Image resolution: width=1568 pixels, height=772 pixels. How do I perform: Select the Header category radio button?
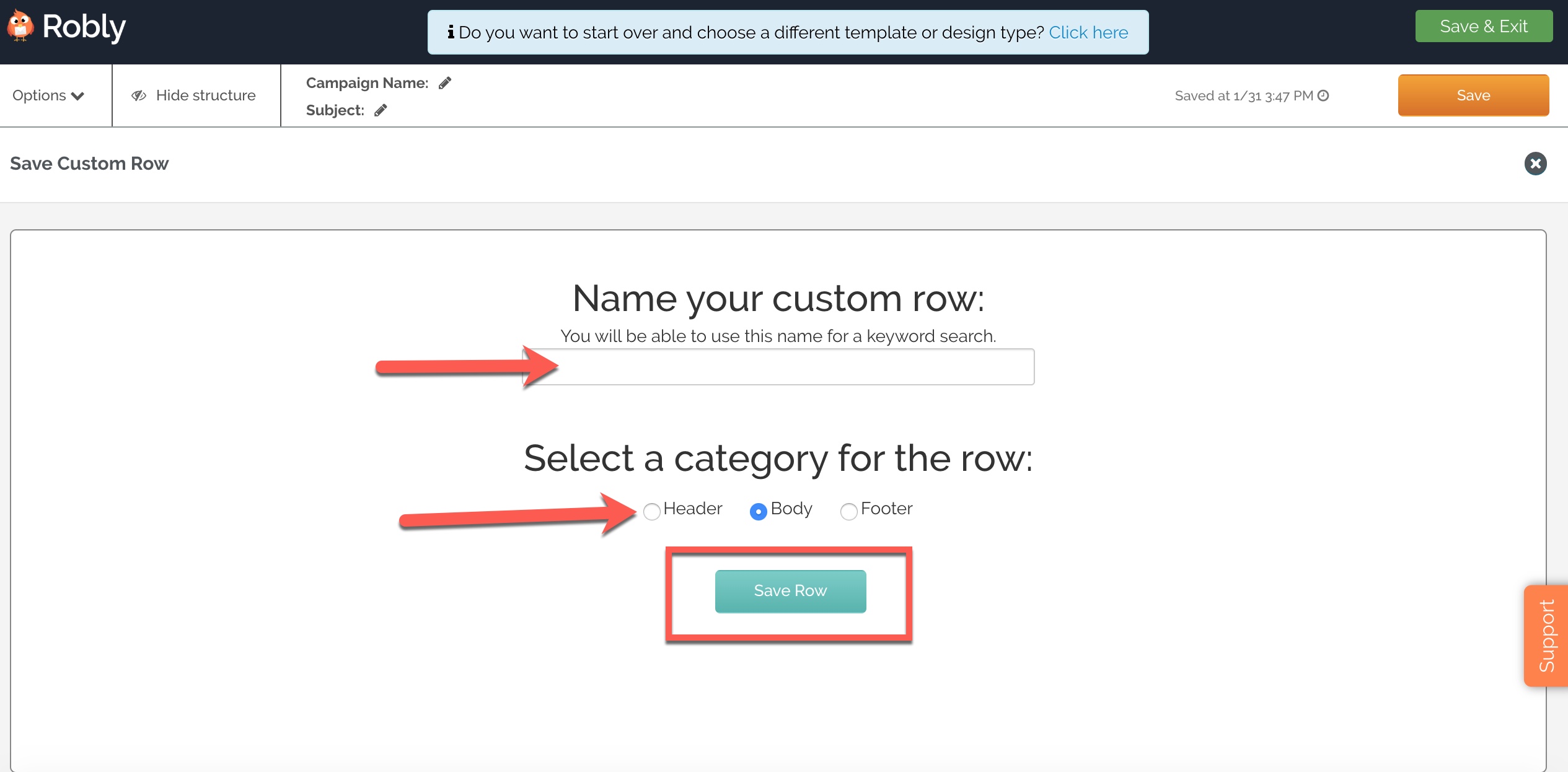[651, 512]
